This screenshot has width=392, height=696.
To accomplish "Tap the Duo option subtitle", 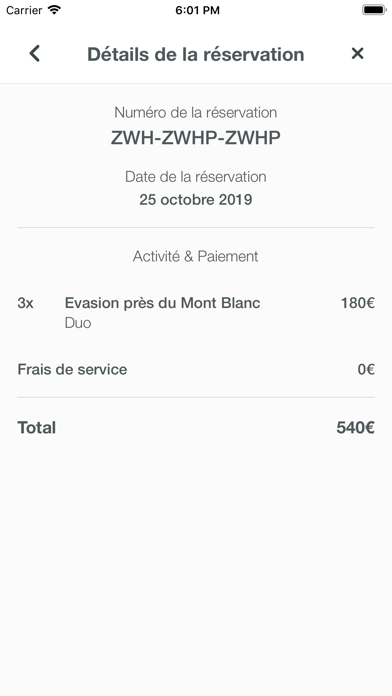I will coord(78,323).
